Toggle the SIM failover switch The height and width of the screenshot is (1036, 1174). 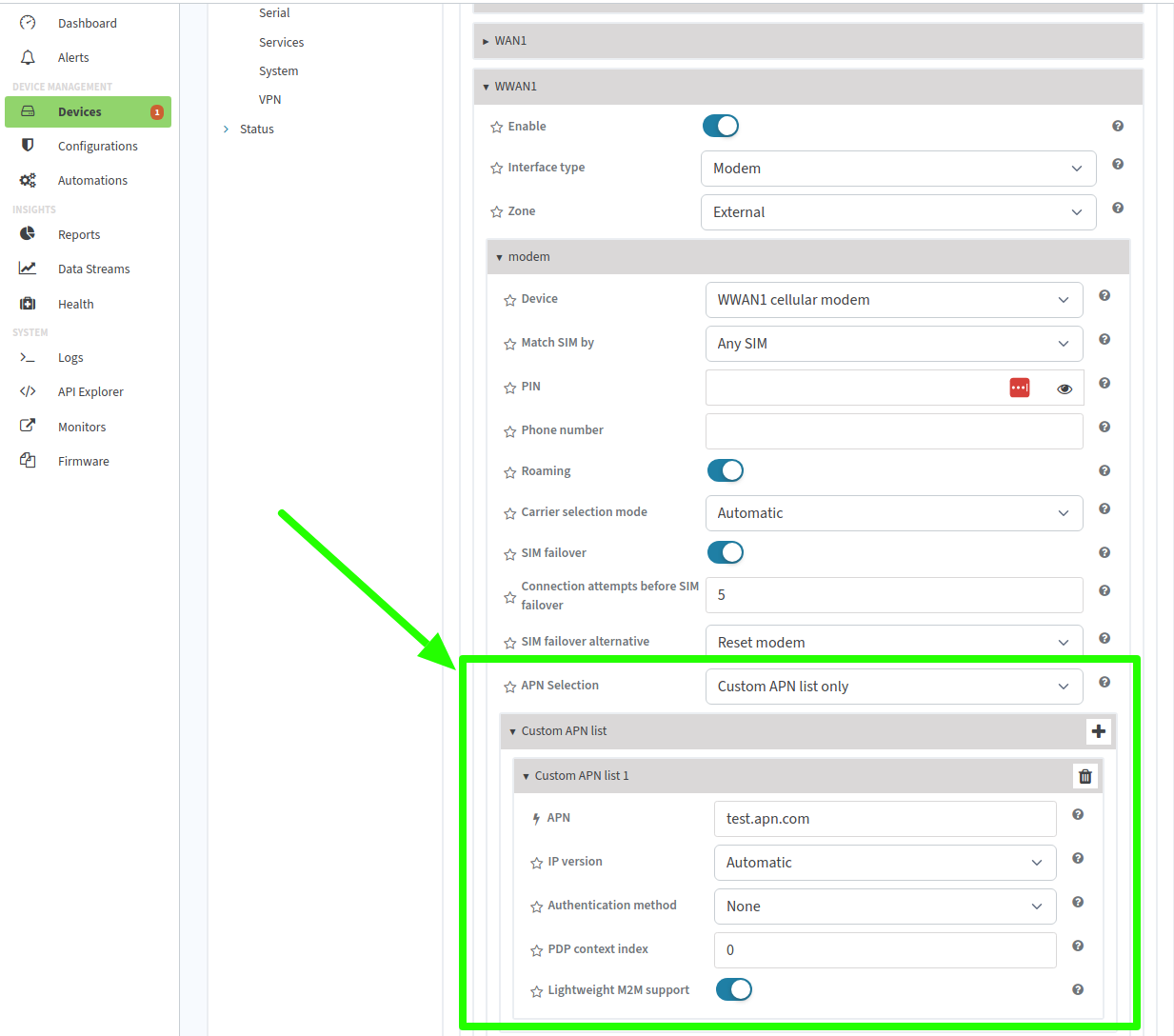726,552
